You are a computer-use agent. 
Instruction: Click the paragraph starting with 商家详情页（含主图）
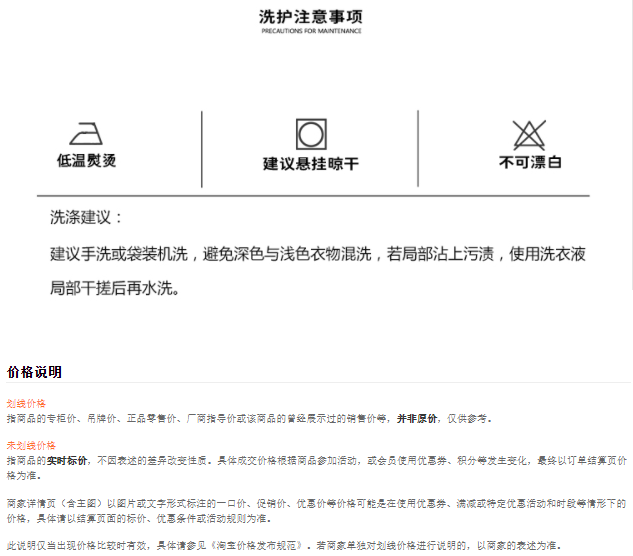coord(316,510)
